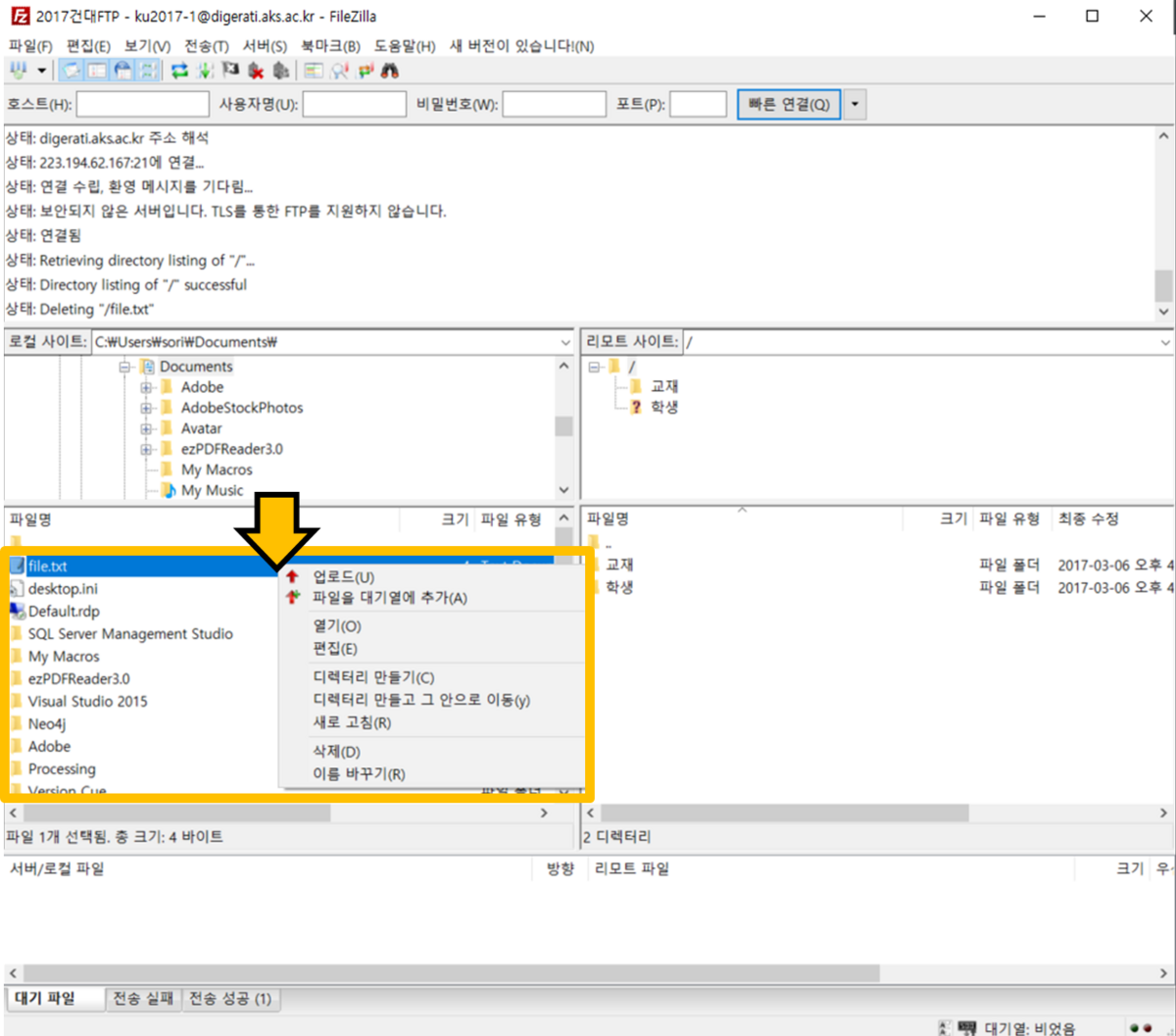Toggle the local directory tree view

pos(97,71)
